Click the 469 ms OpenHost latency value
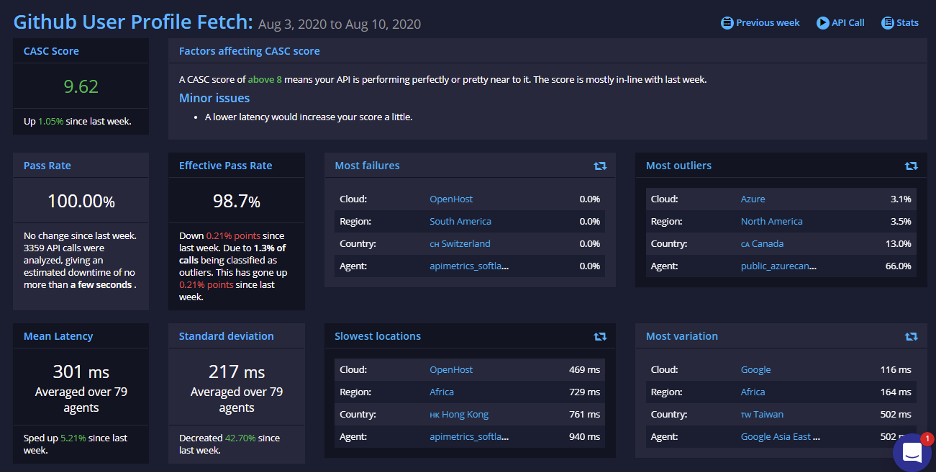 584,370
